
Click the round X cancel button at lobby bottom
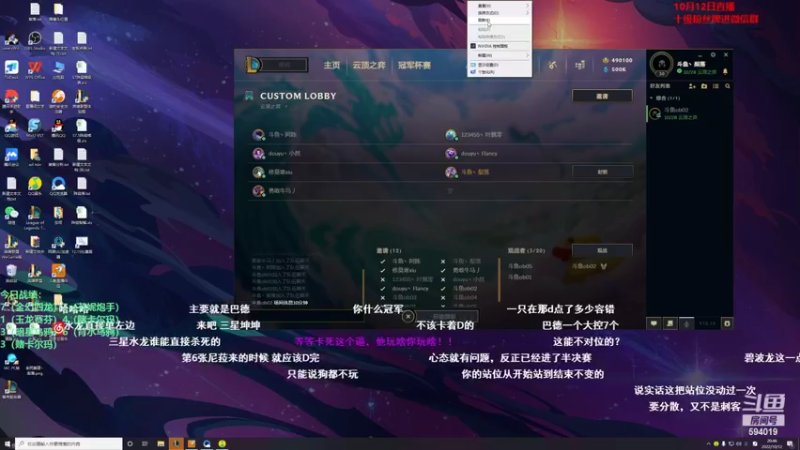408,317
